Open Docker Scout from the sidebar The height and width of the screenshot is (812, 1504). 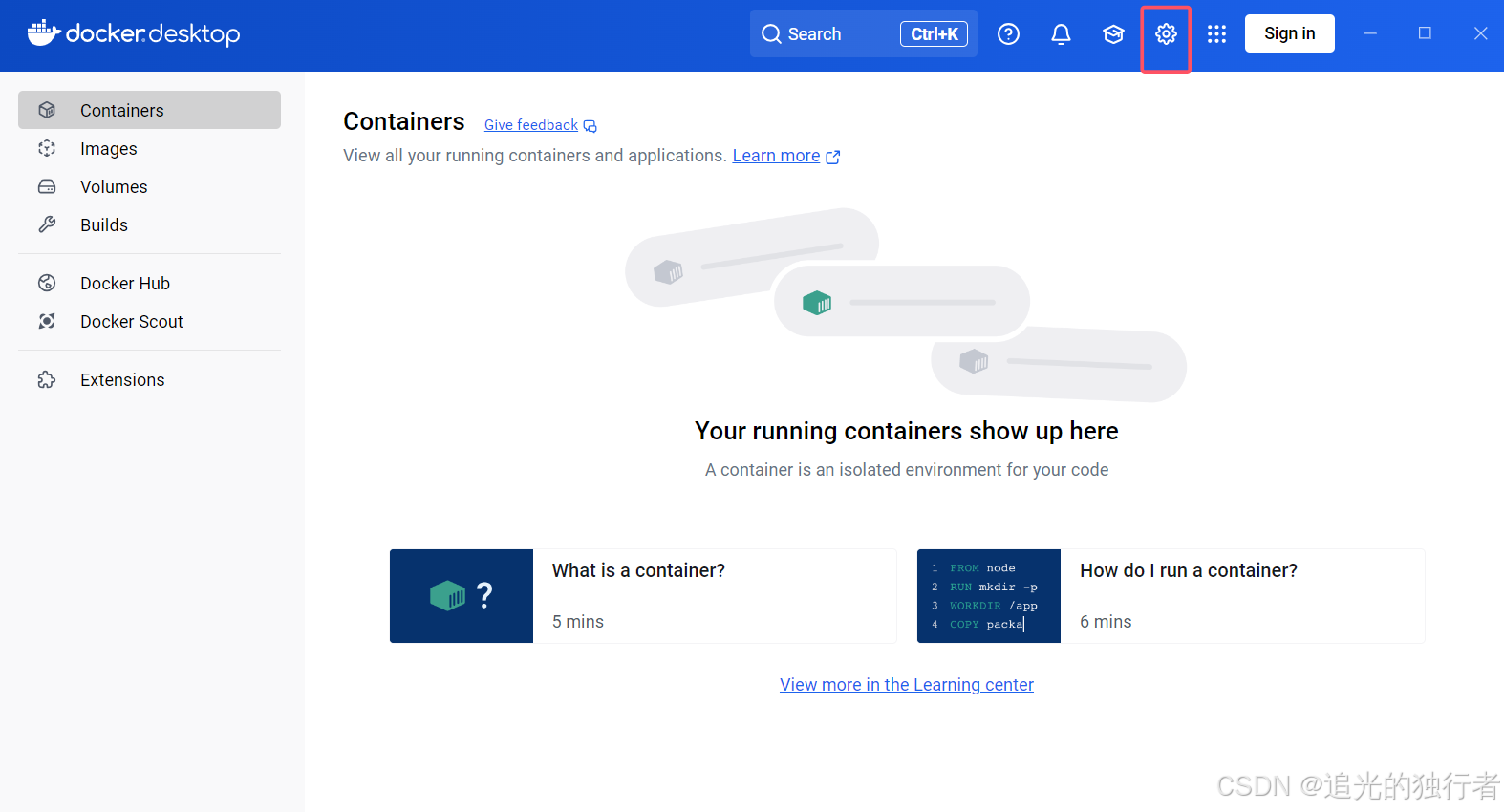point(149,321)
